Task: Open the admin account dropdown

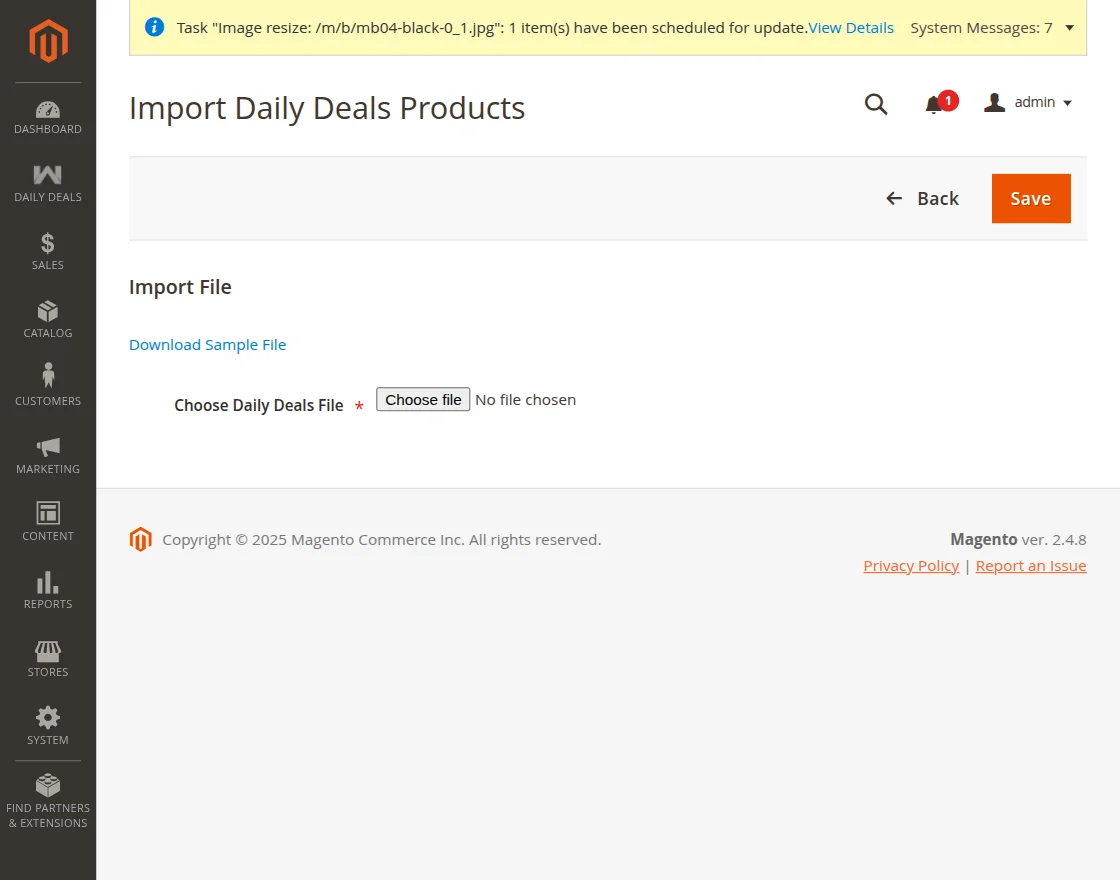Action: pyautogui.click(x=1028, y=102)
